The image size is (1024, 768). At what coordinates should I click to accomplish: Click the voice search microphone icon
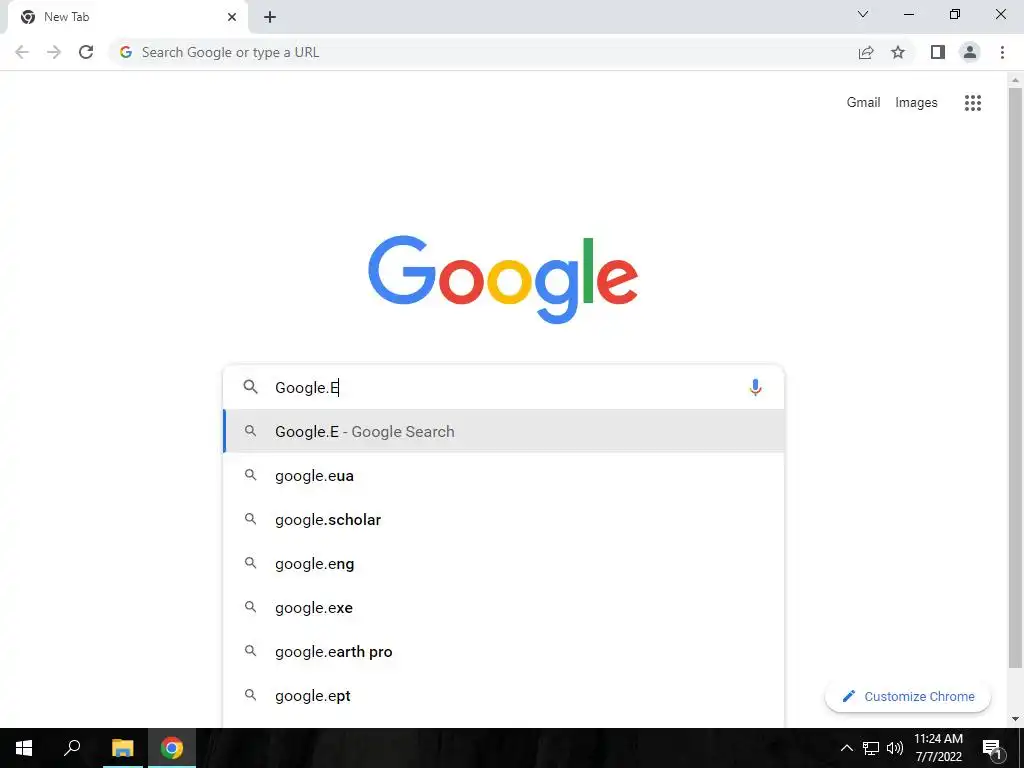tap(755, 388)
